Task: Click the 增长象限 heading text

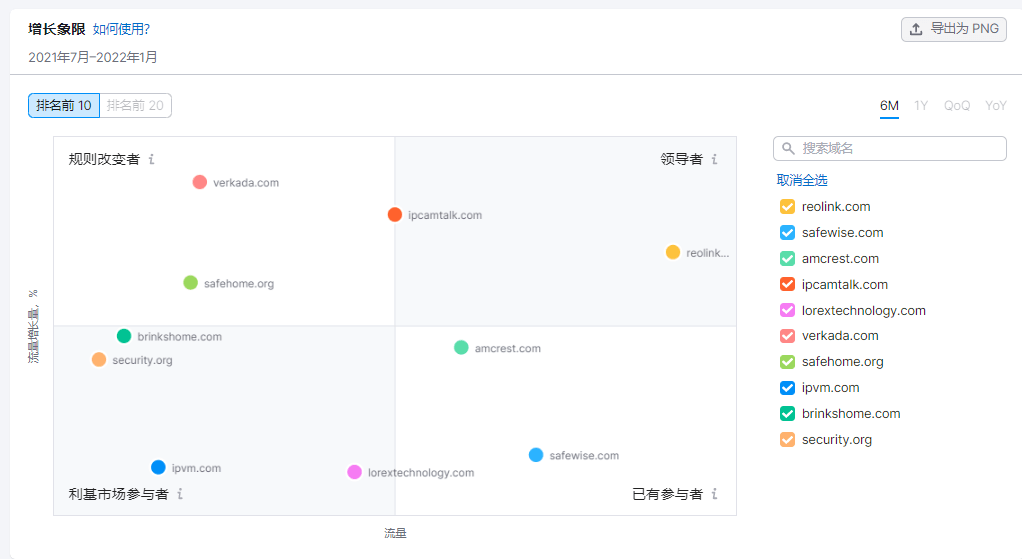Action: (57, 29)
